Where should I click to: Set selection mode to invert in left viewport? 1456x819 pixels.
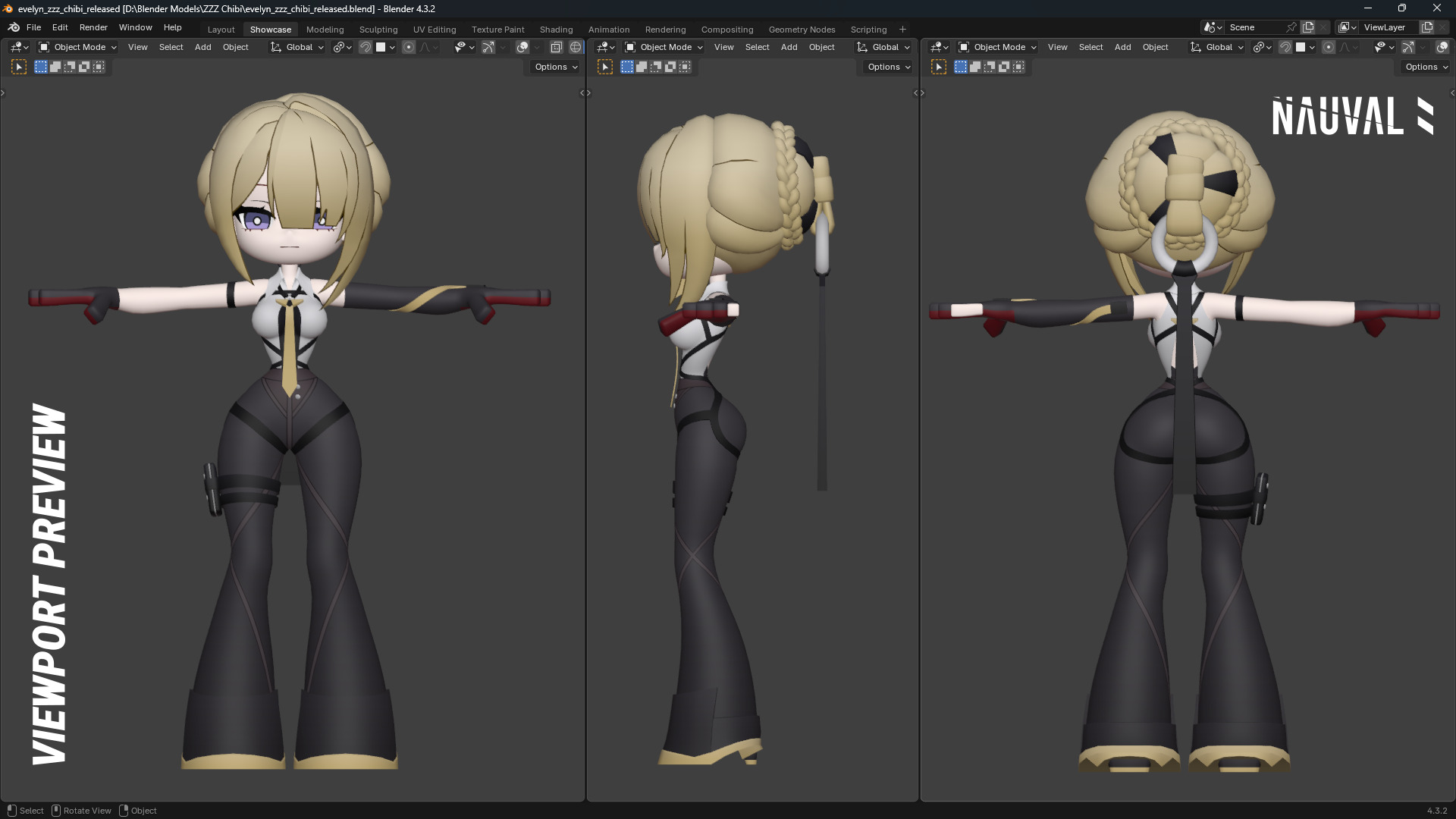coord(84,67)
